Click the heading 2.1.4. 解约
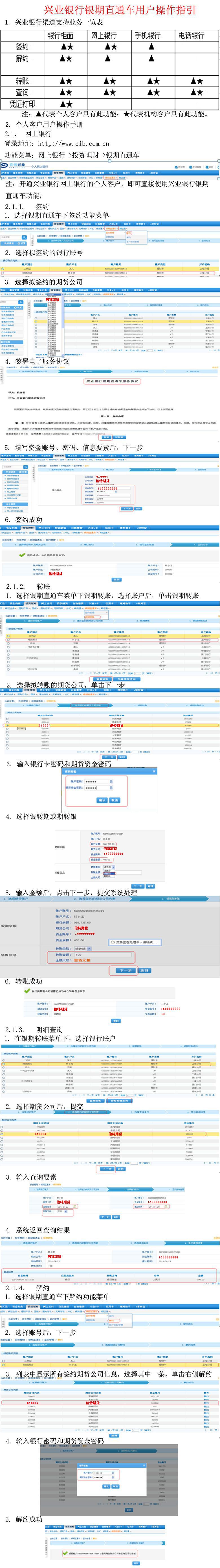The image size is (220, 1568). pyautogui.click(x=27, y=1288)
